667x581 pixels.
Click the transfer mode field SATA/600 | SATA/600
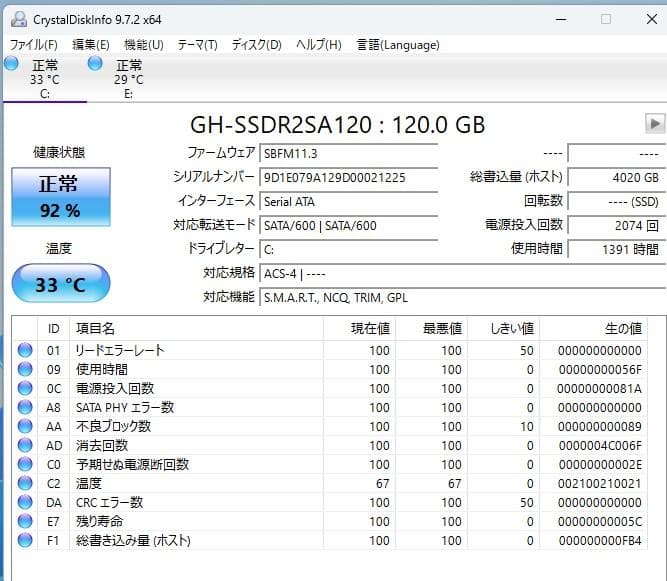pos(349,225)
